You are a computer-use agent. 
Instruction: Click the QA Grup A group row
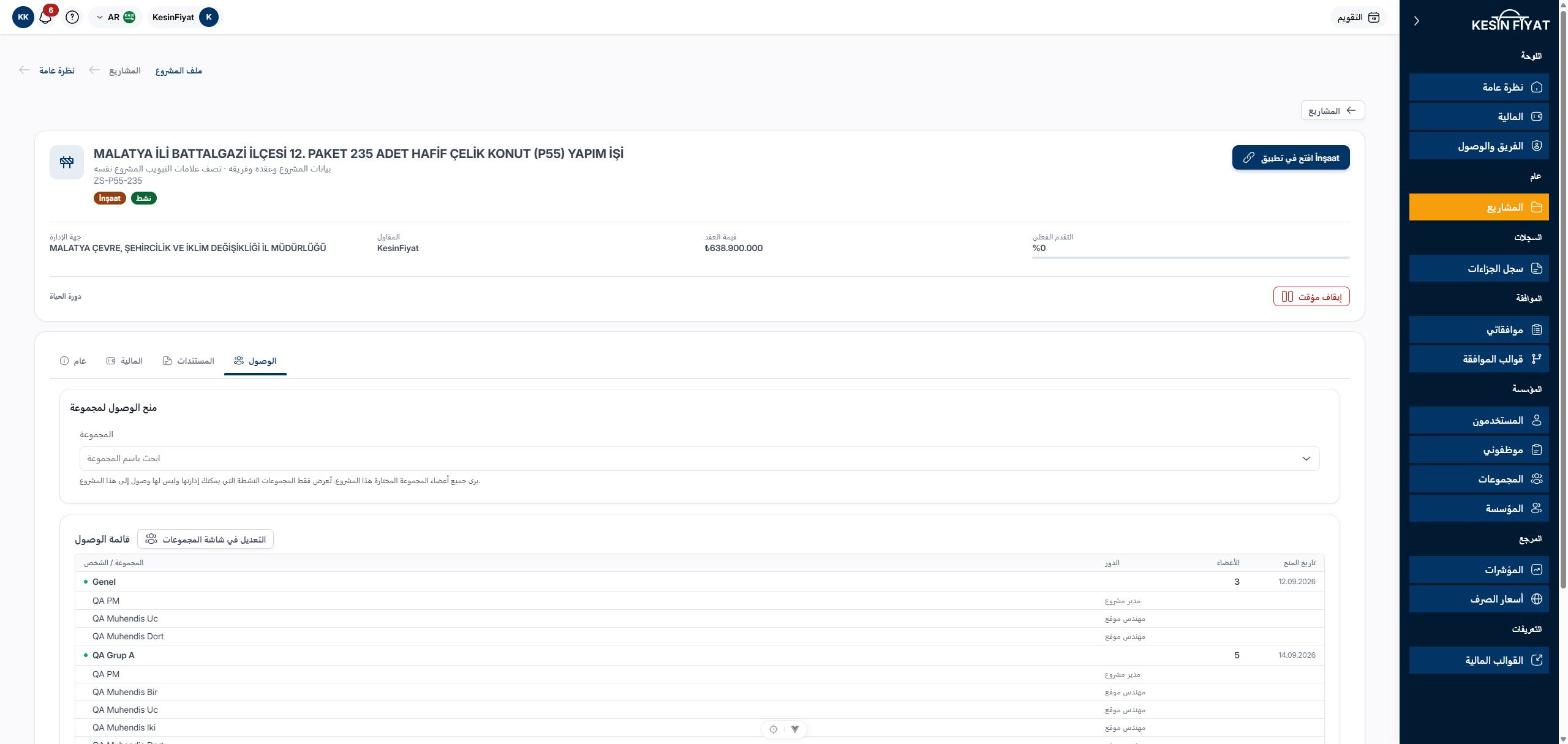(x=699, y=656)
